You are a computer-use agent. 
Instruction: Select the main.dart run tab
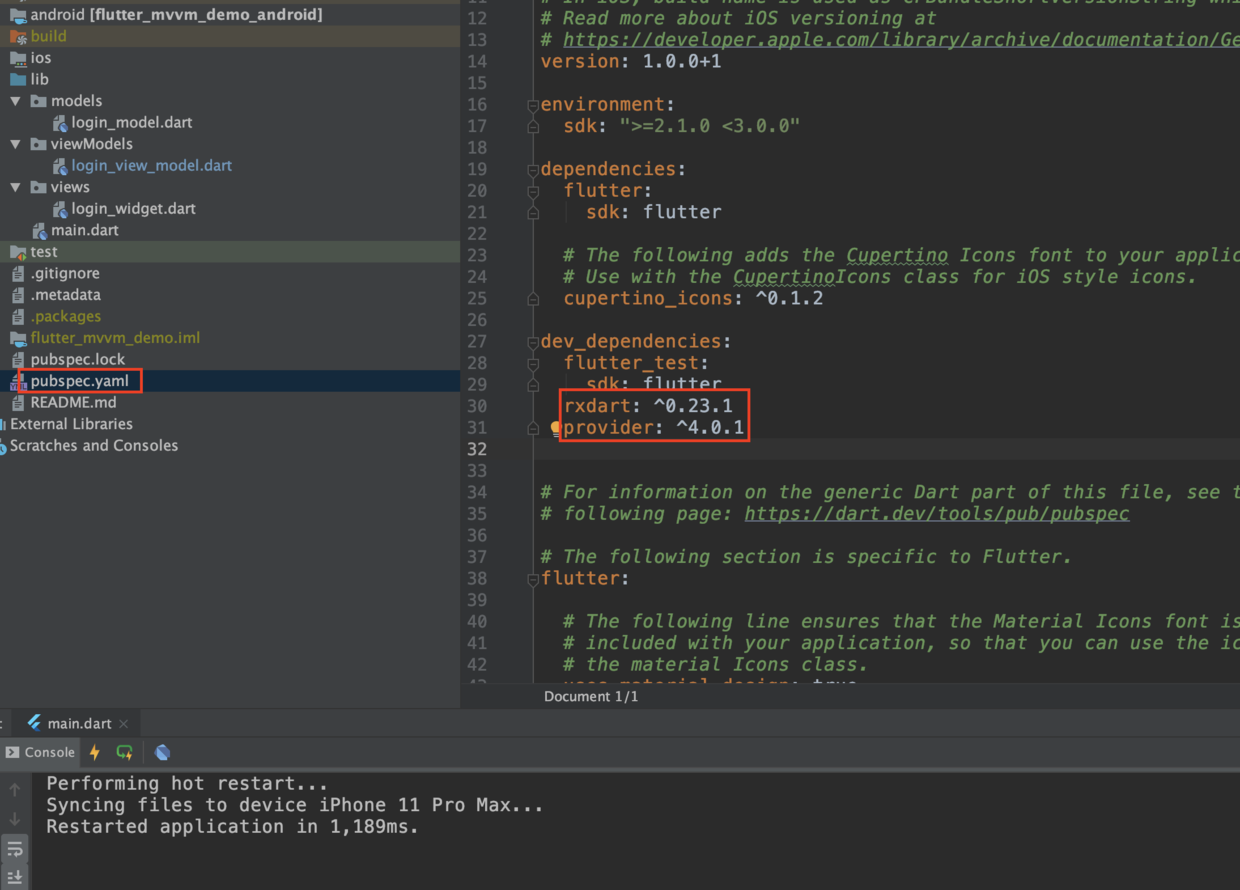(79, 723)
